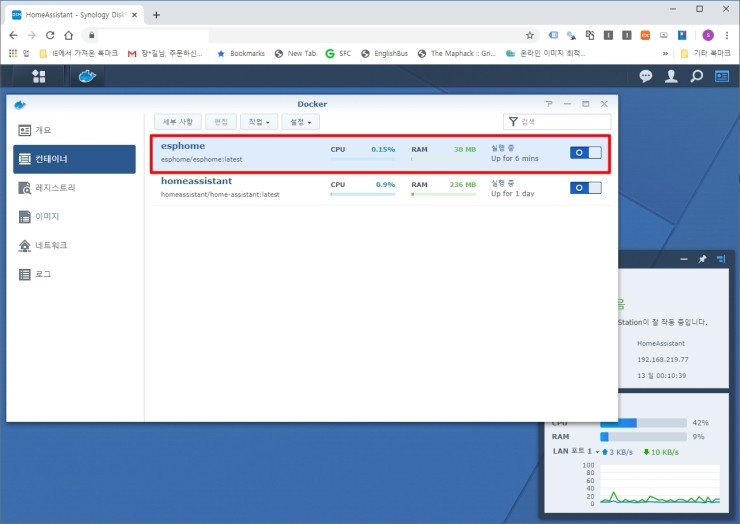Expand the LAN 포트 1 dropdown in widget
Viewport: 740px width, 524px height.
[597, 452]
